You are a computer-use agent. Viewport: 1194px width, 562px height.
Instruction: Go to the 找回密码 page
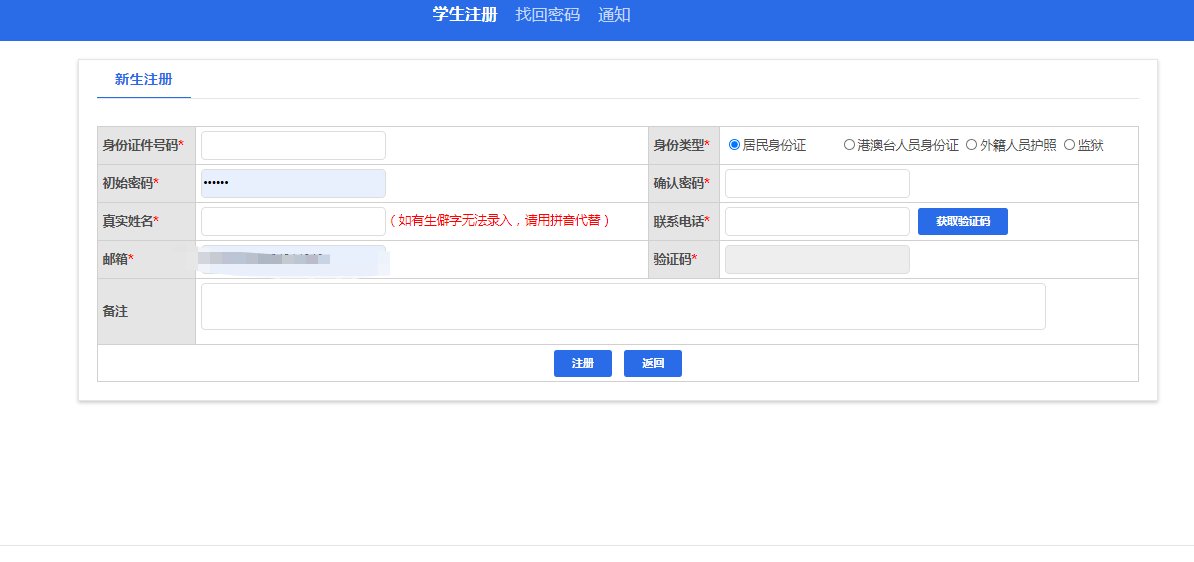(x=547, y=14)
